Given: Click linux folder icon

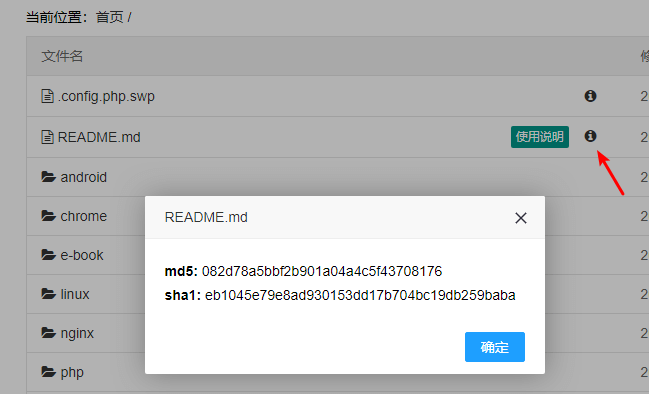Looking at the screenshot, I should click(48, 294).
